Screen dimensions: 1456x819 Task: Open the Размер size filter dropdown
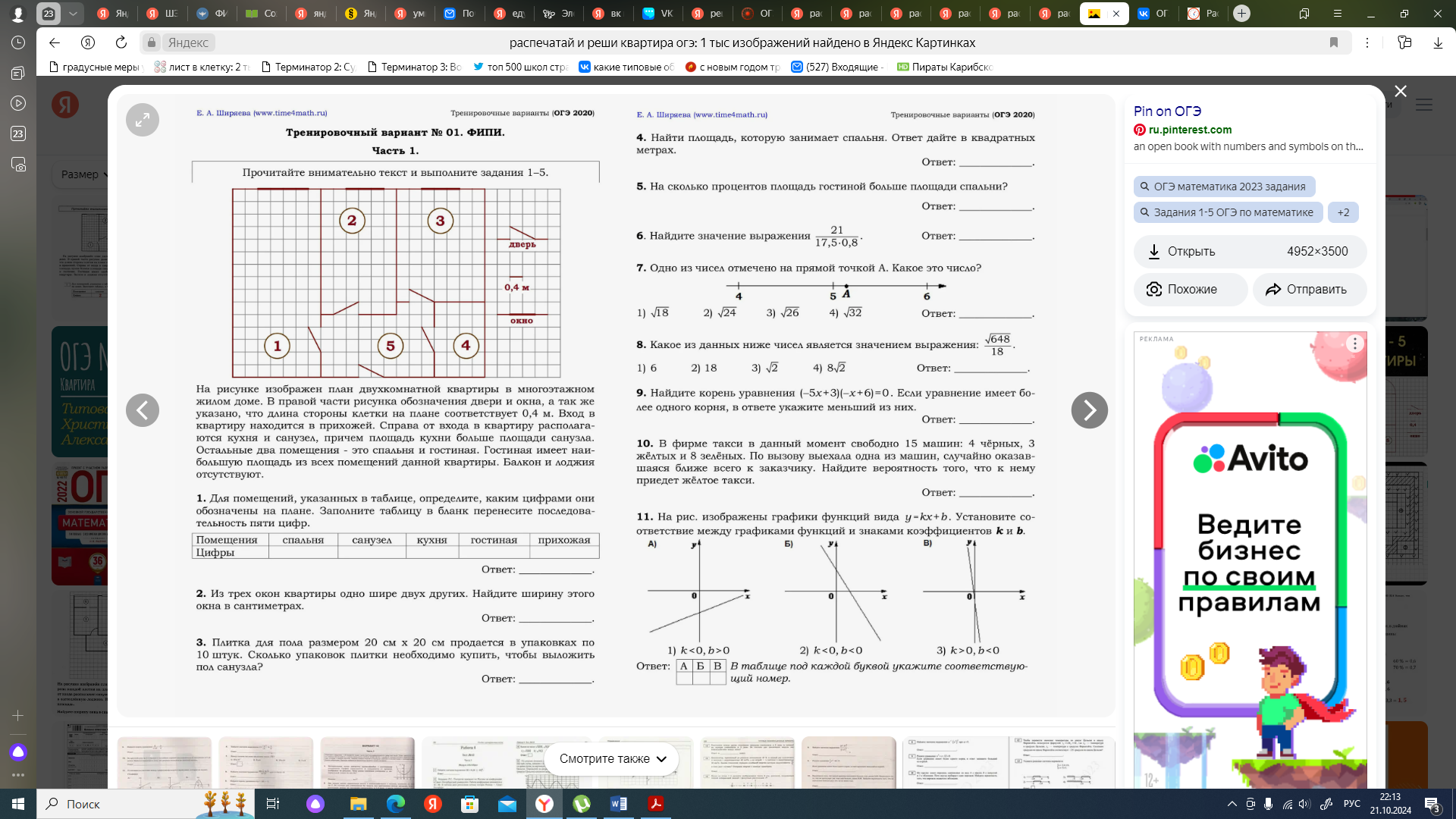pos(83,174)
